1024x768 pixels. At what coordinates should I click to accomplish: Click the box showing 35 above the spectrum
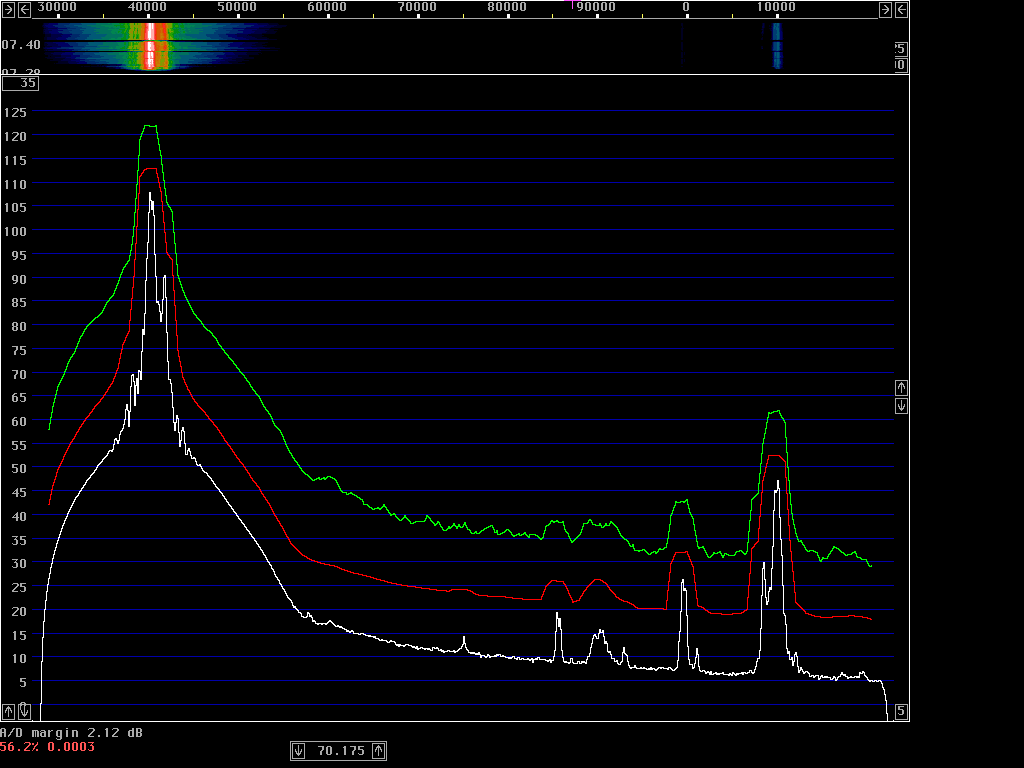click(x=20, y=83)
